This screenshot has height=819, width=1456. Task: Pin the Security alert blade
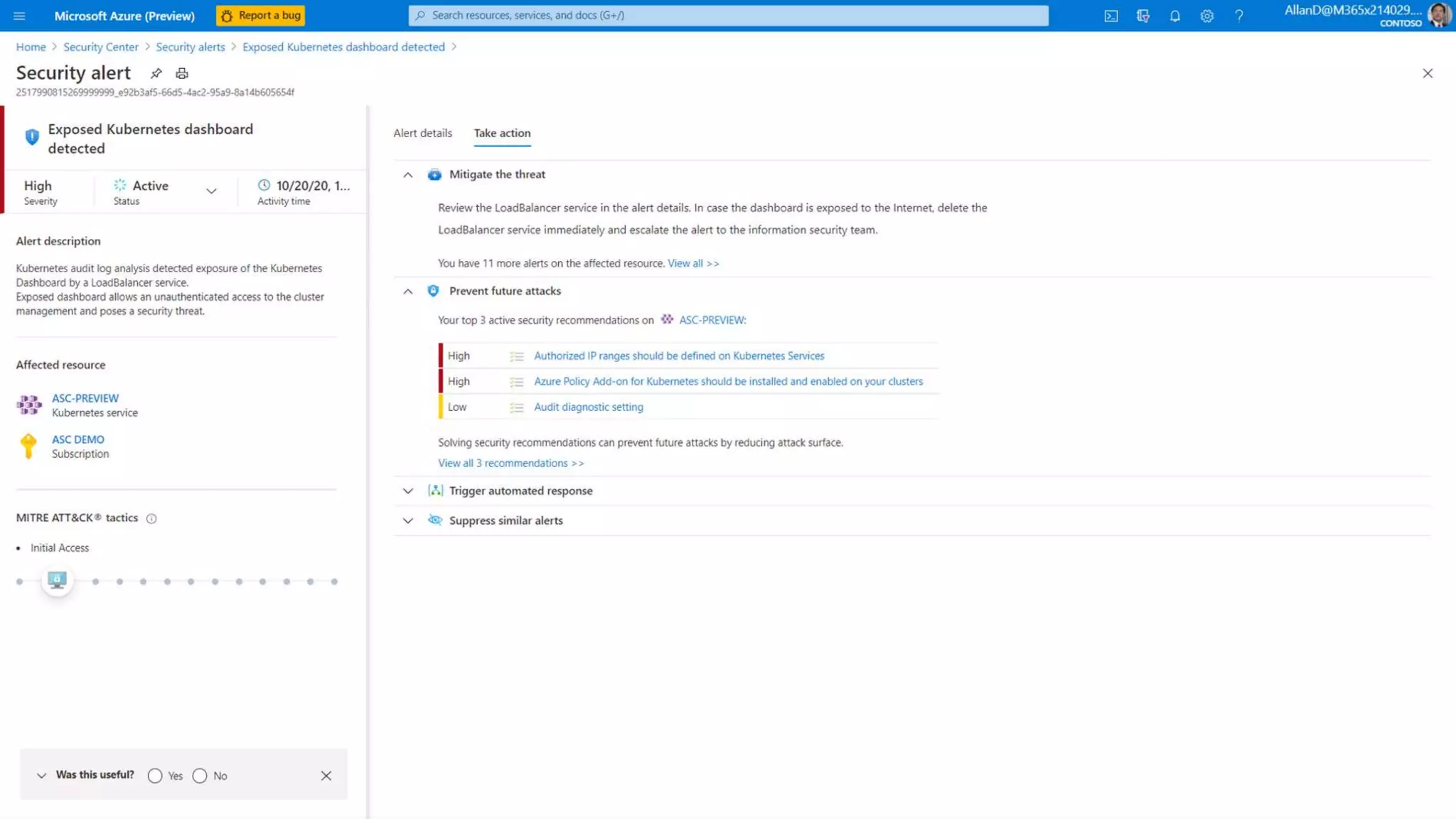coord(156,73)
